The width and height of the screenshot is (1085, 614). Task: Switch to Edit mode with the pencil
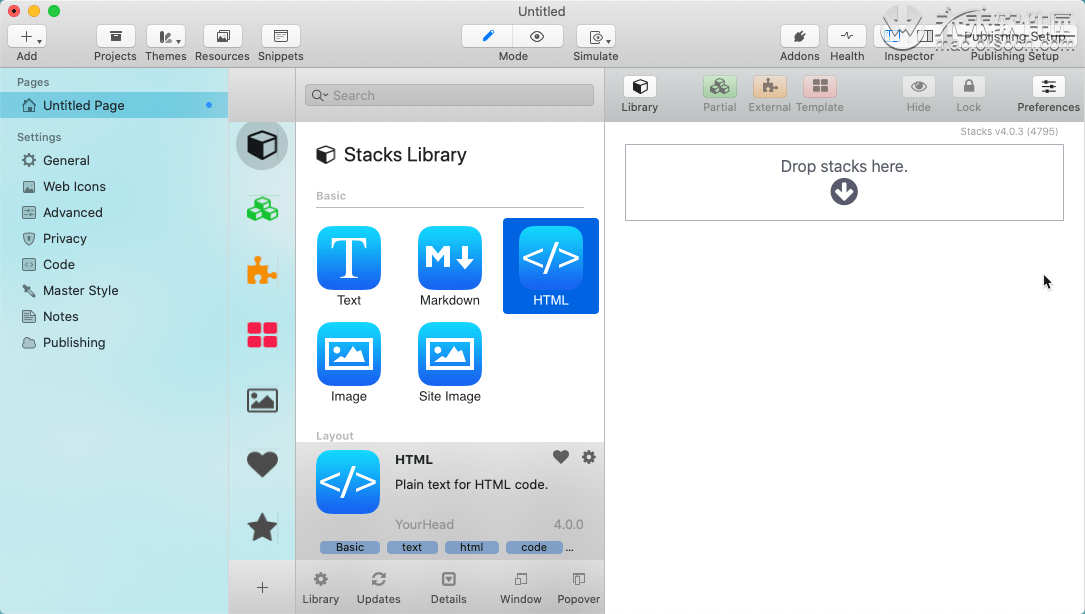tap(488, 37)
